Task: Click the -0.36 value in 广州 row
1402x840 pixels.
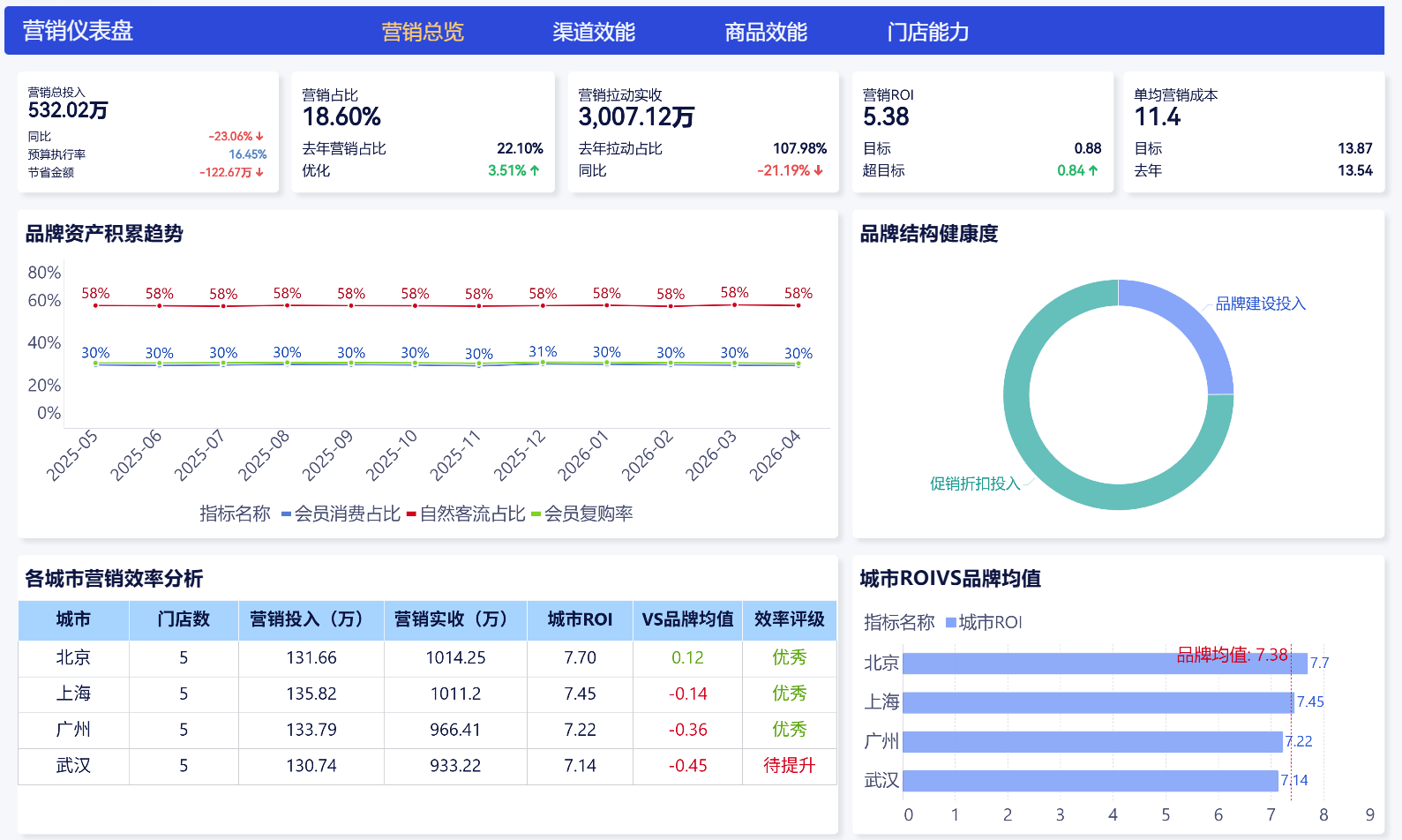Action: tap(687, 730)
